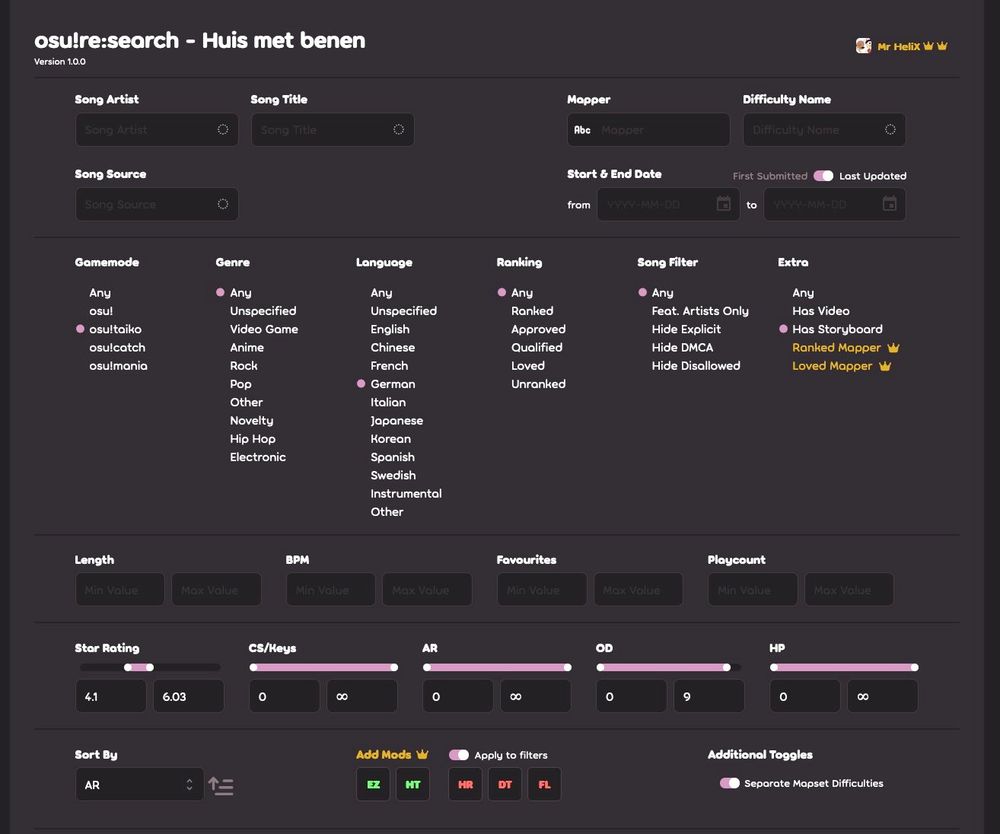Click the circle icon in Song Artist field
This screenshot has width=1000, height=834.
(223, 129)
